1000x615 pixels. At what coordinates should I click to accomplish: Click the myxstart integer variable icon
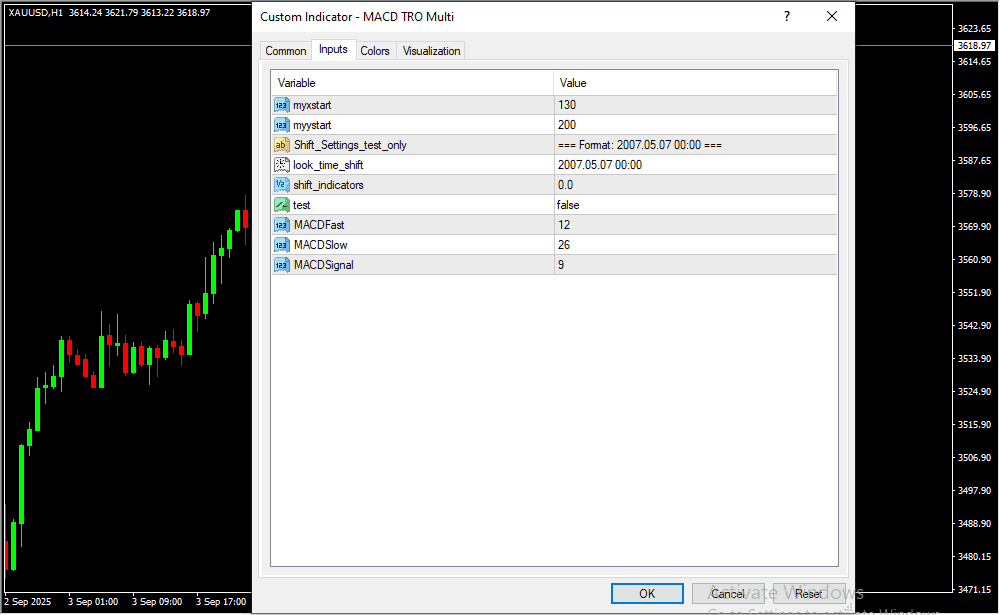coord(281,105)
